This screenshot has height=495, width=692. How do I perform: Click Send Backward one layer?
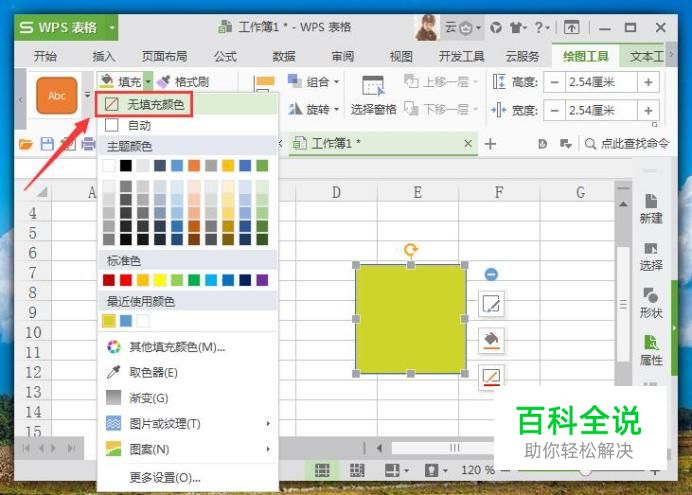click(440, 109)
